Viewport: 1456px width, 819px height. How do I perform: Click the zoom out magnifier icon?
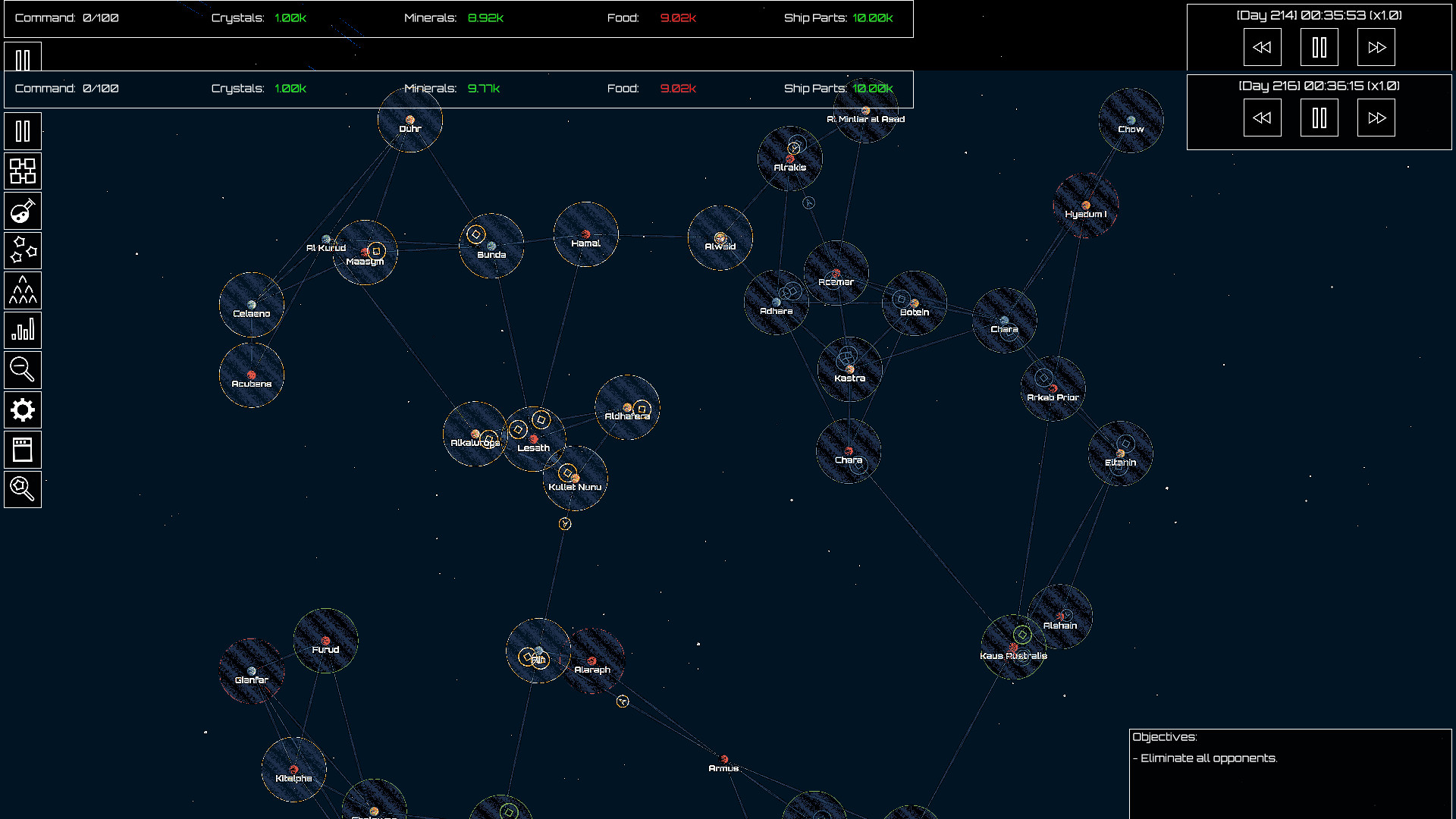point(23,370)
